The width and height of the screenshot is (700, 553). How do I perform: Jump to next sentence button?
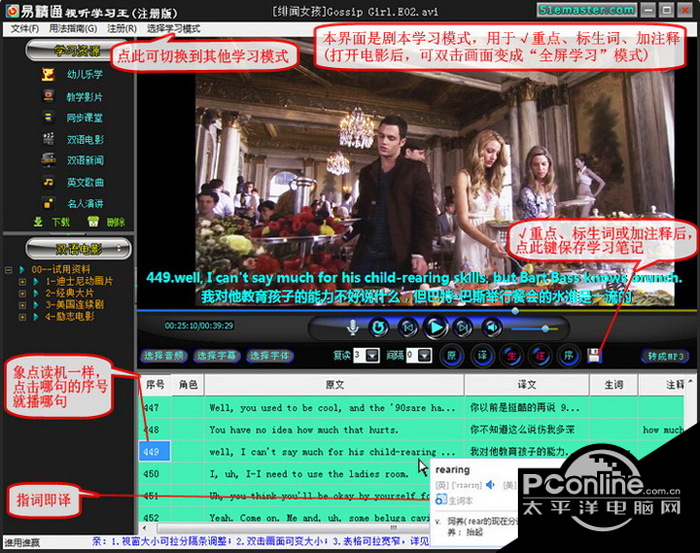click(x=463, y=328)
